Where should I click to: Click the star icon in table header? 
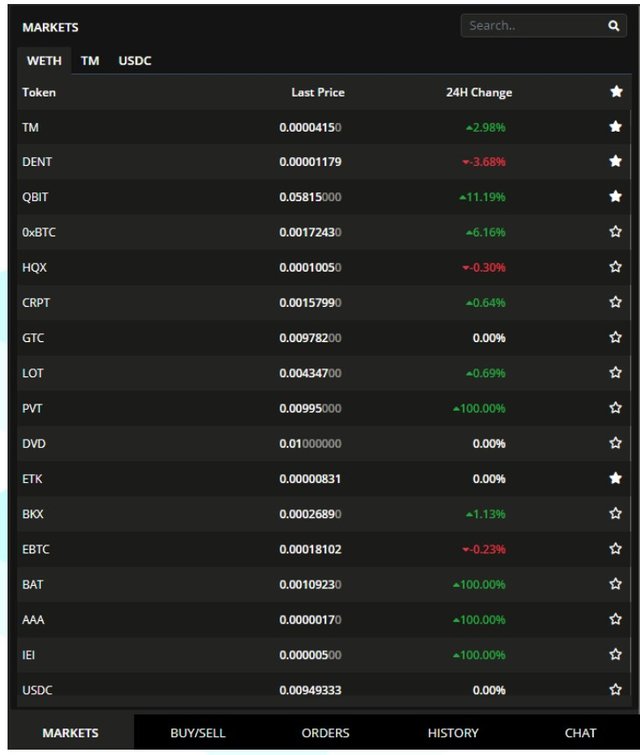point(616,92)
